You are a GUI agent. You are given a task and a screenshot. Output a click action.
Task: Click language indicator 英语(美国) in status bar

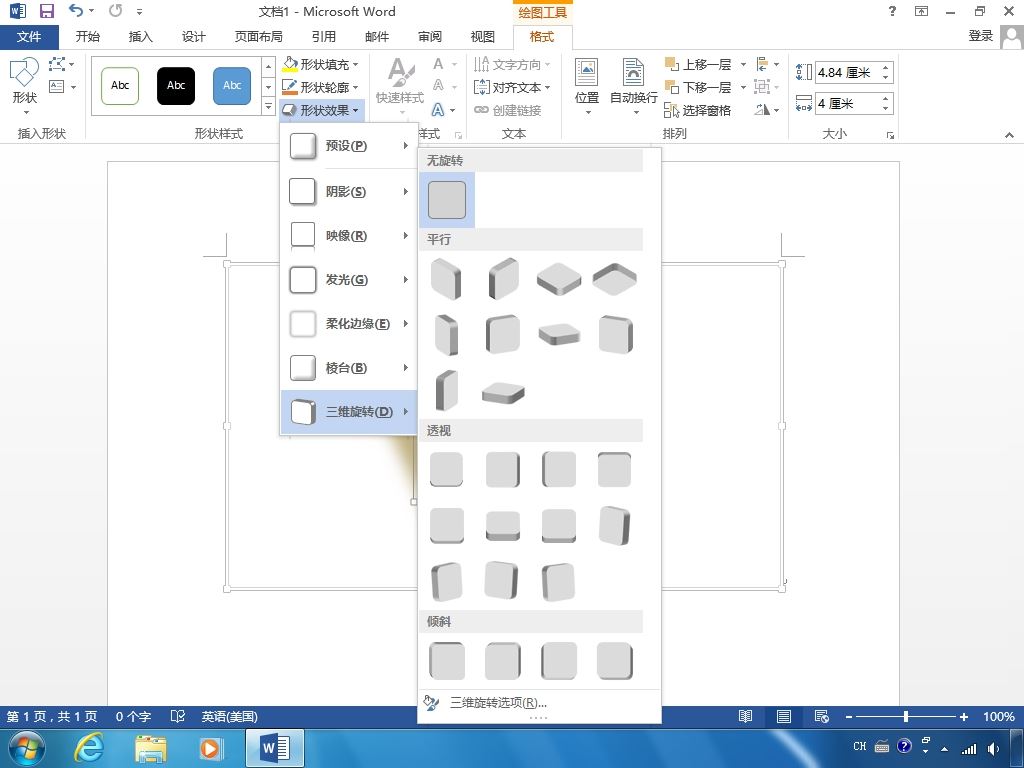pyautogui.click(x=229, y=716)
